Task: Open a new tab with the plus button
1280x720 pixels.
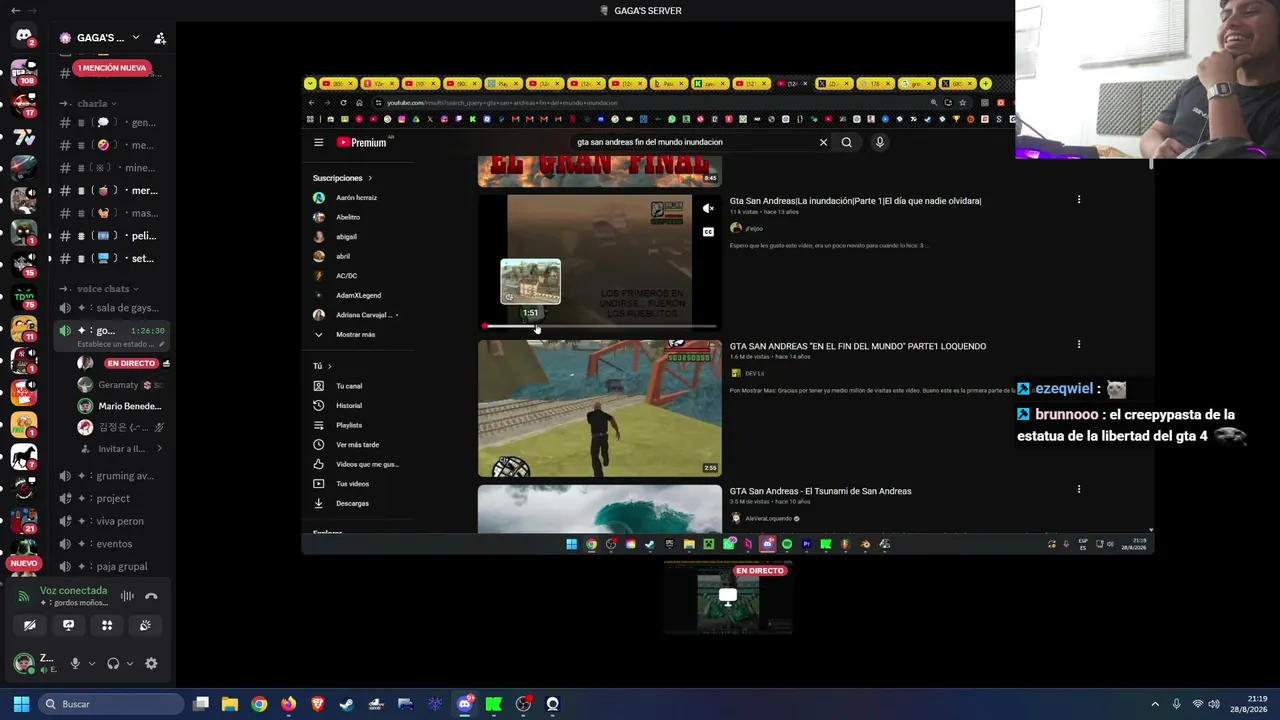Action: click(985, 83)
